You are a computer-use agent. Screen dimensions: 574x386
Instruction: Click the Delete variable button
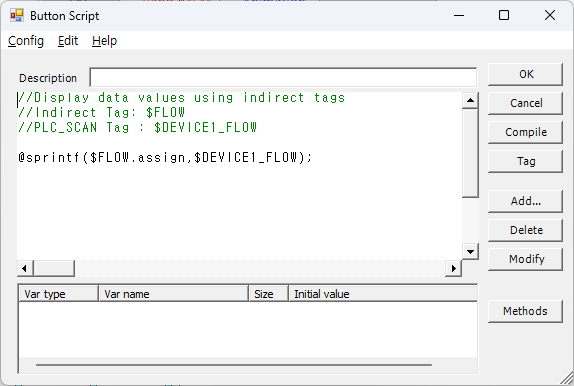pos(525,230)
